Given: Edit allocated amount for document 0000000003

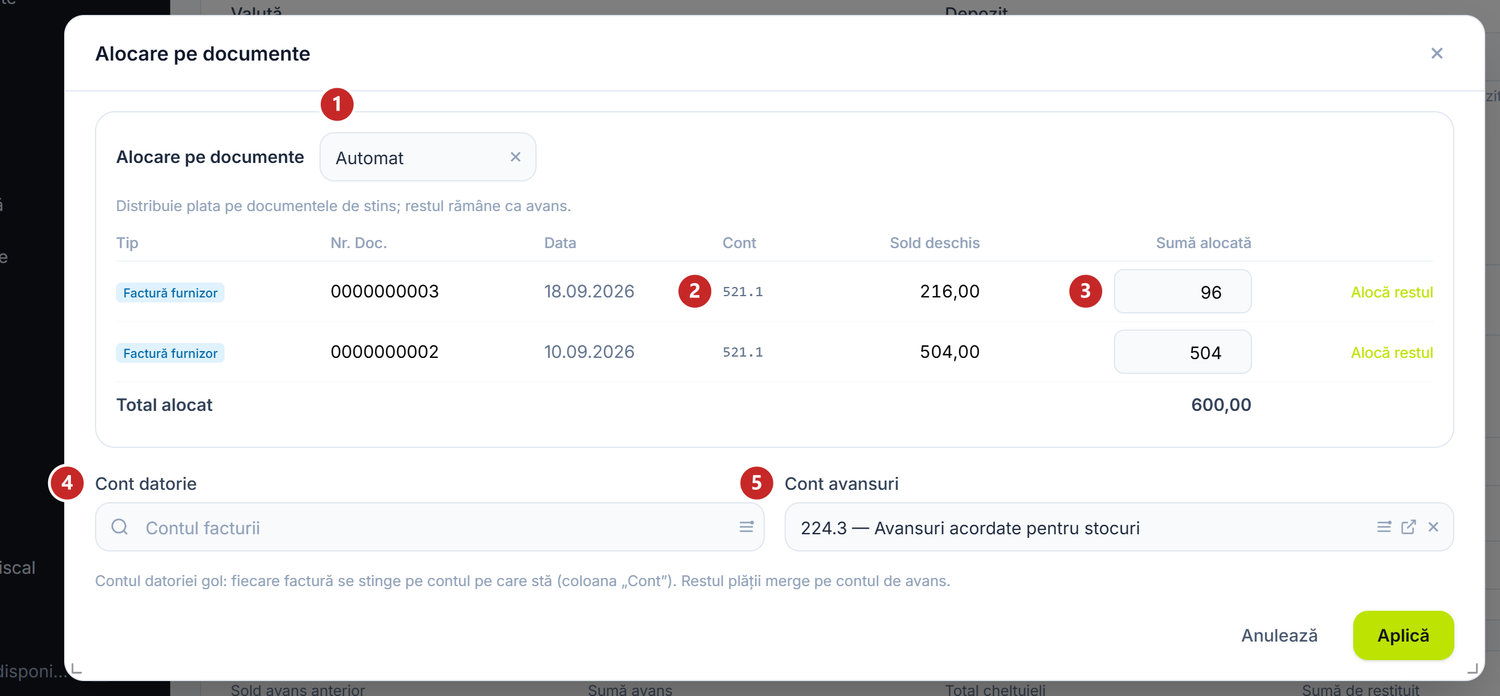Looking at the screenshot, I should (x=1183, y=292).
